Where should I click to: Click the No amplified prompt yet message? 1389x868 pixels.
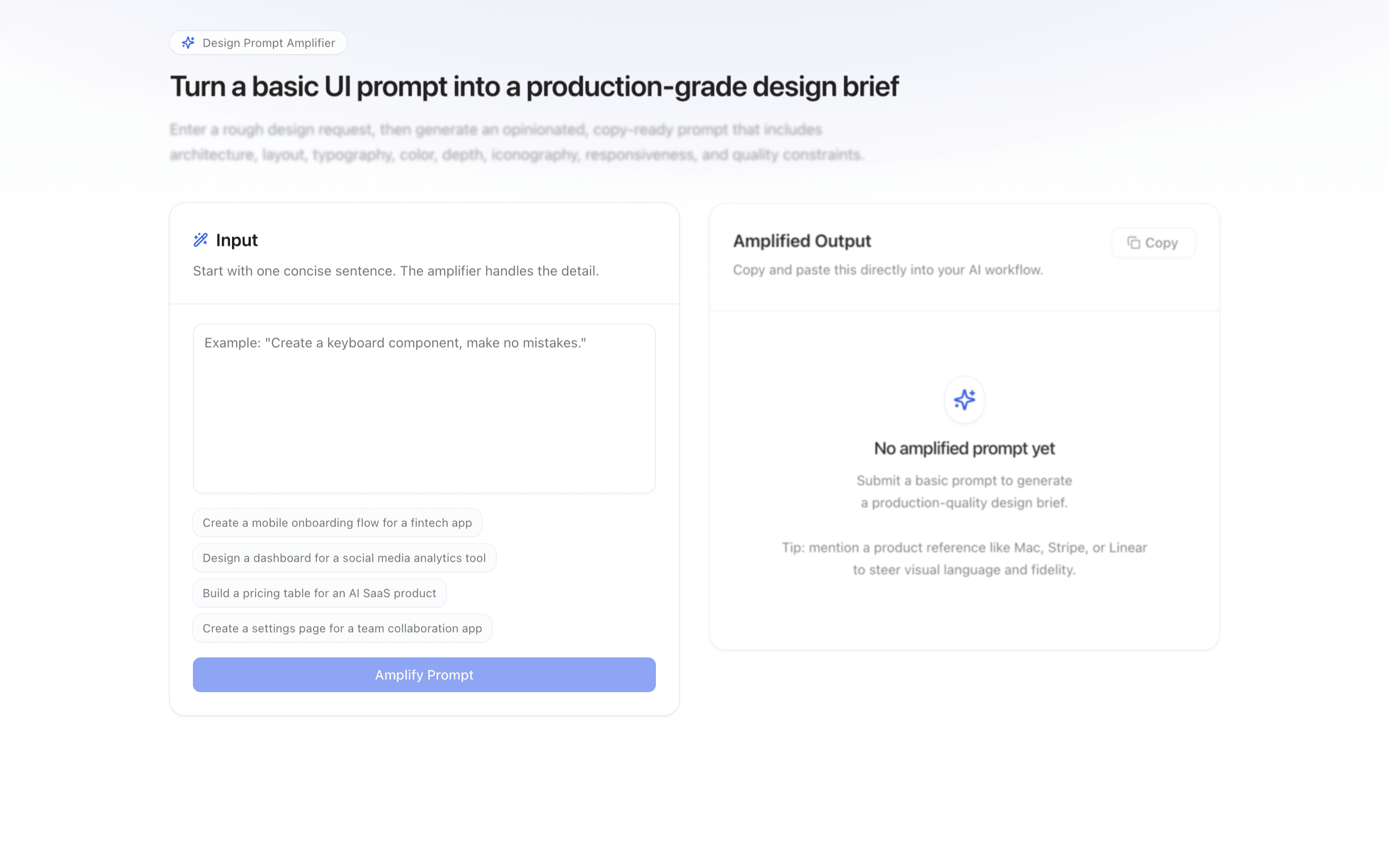[x=964, y=448]
